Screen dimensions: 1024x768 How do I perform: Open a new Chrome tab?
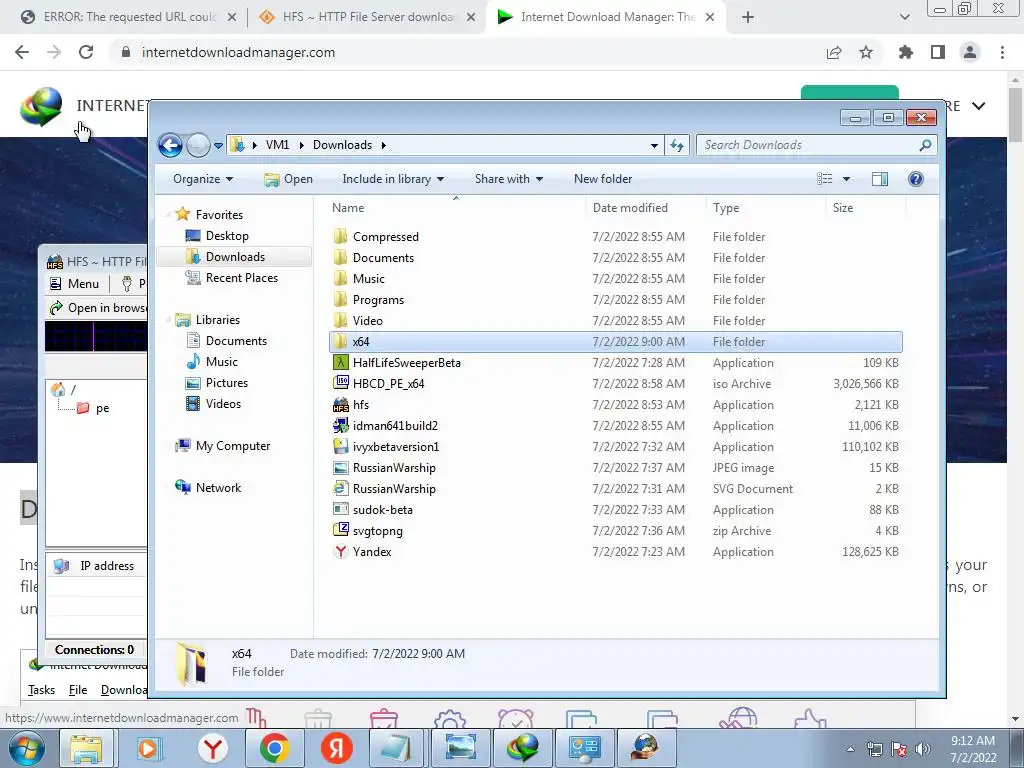748,17
